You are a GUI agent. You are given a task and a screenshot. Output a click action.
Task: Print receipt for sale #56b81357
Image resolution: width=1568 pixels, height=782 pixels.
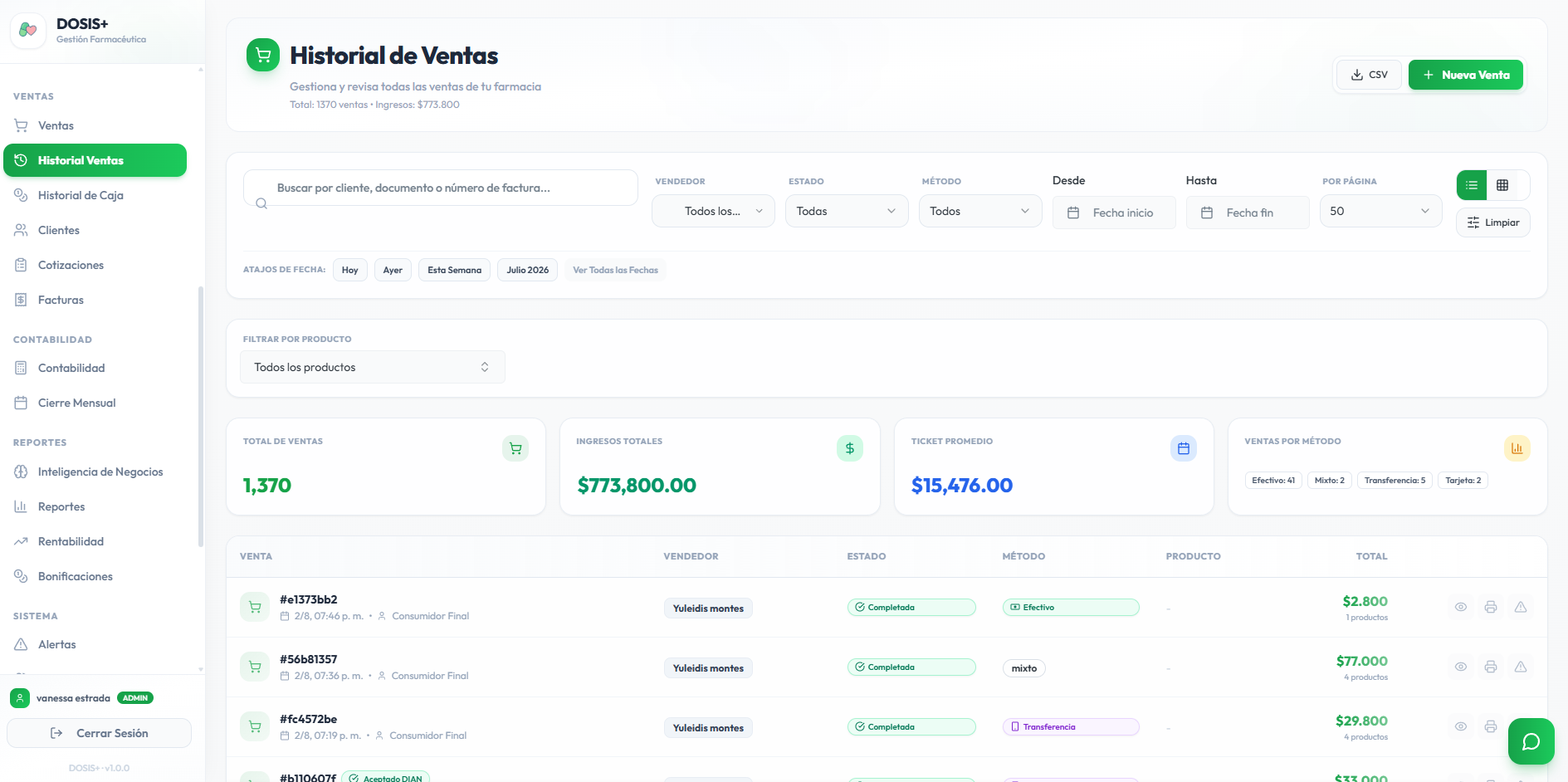(x=1491, y=667)
